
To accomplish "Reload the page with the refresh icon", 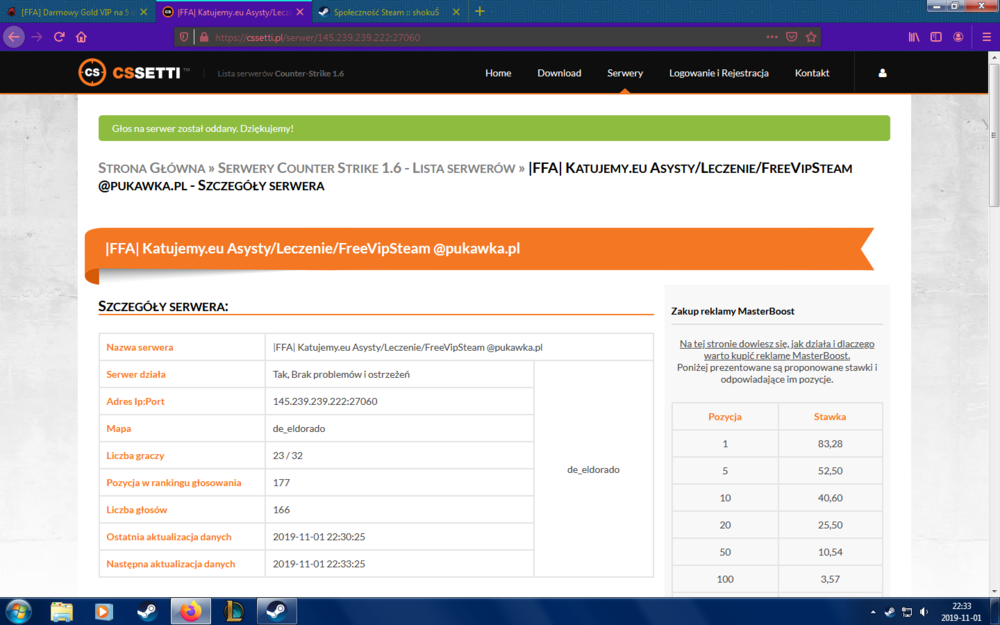I will point(59,37).
